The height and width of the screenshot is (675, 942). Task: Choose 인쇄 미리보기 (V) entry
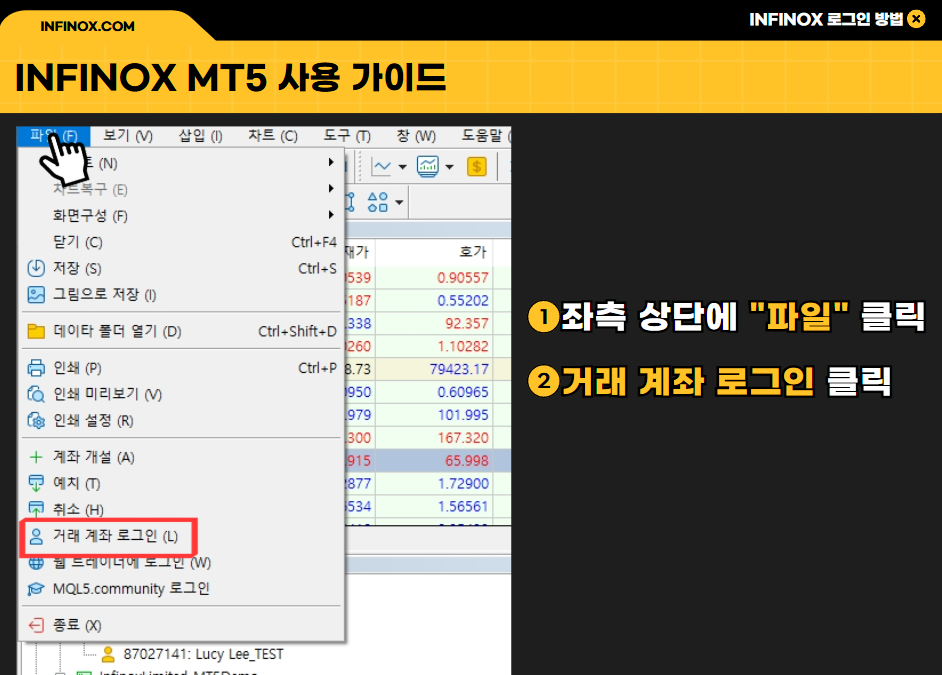tap(181, 394)
